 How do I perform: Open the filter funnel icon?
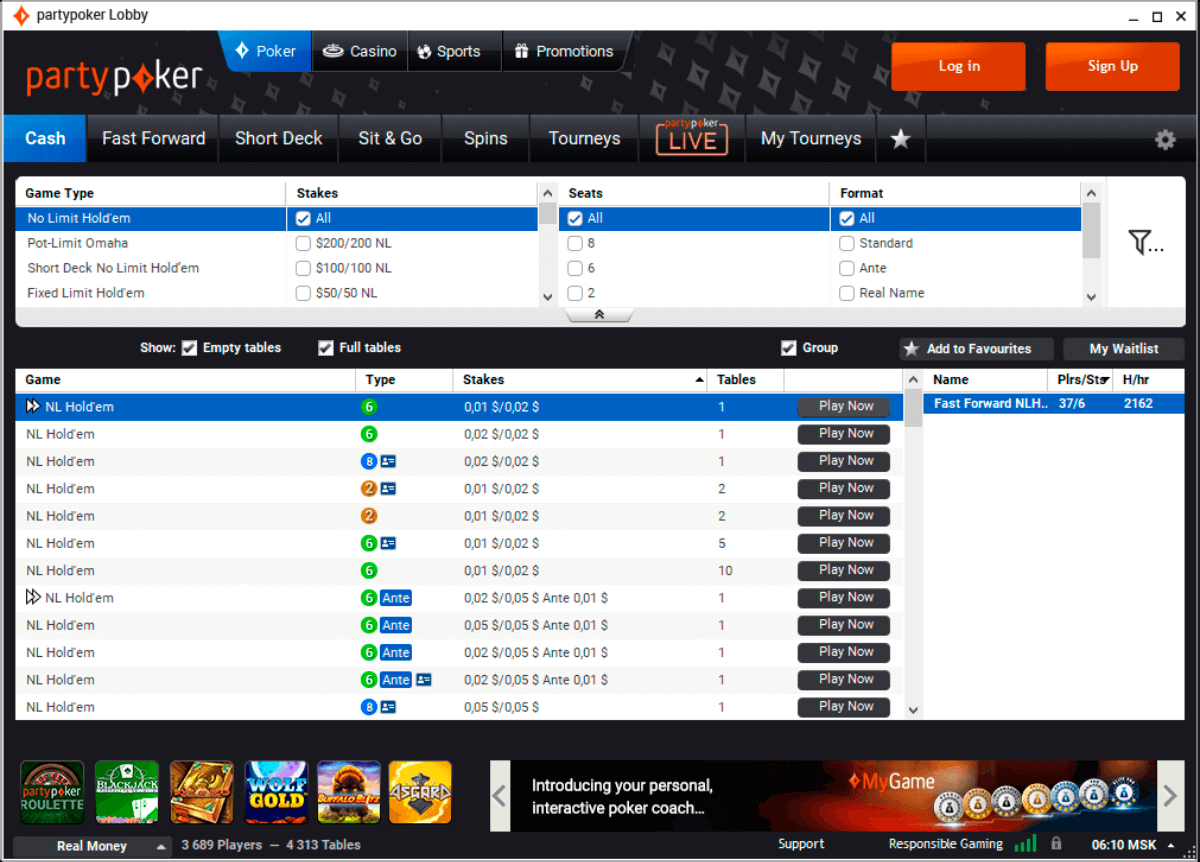pyautogui.click(x=1145, y=242)
